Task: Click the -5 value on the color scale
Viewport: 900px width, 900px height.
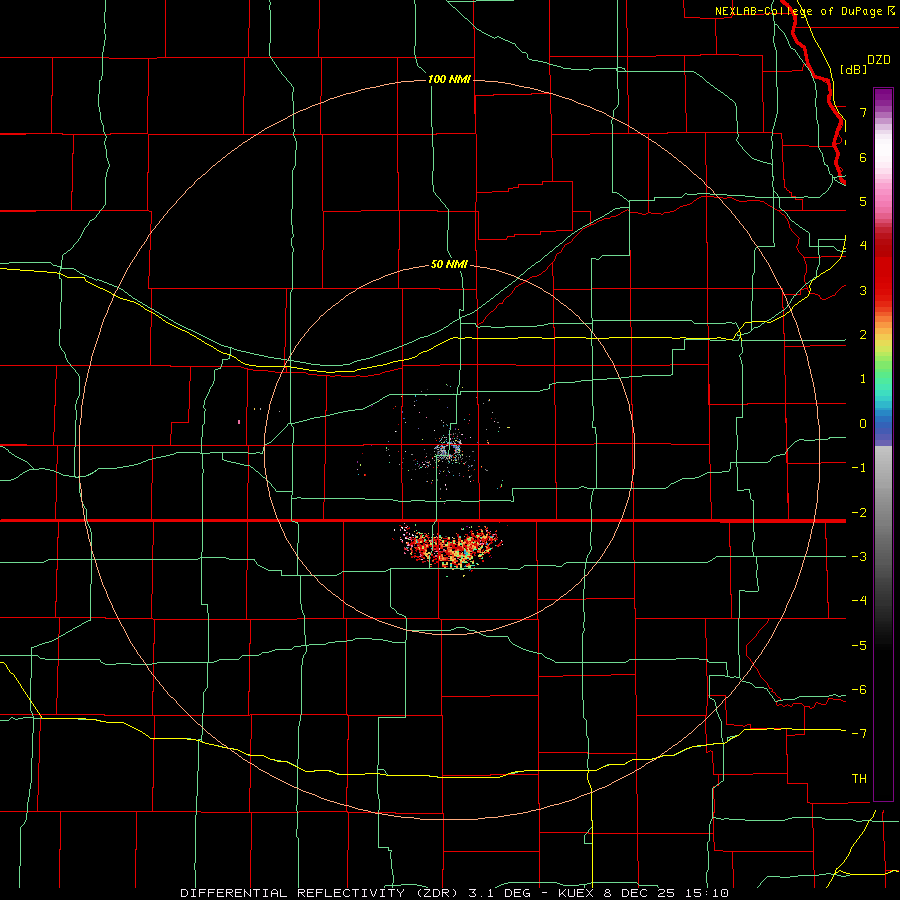Action: tap(859, 646)
